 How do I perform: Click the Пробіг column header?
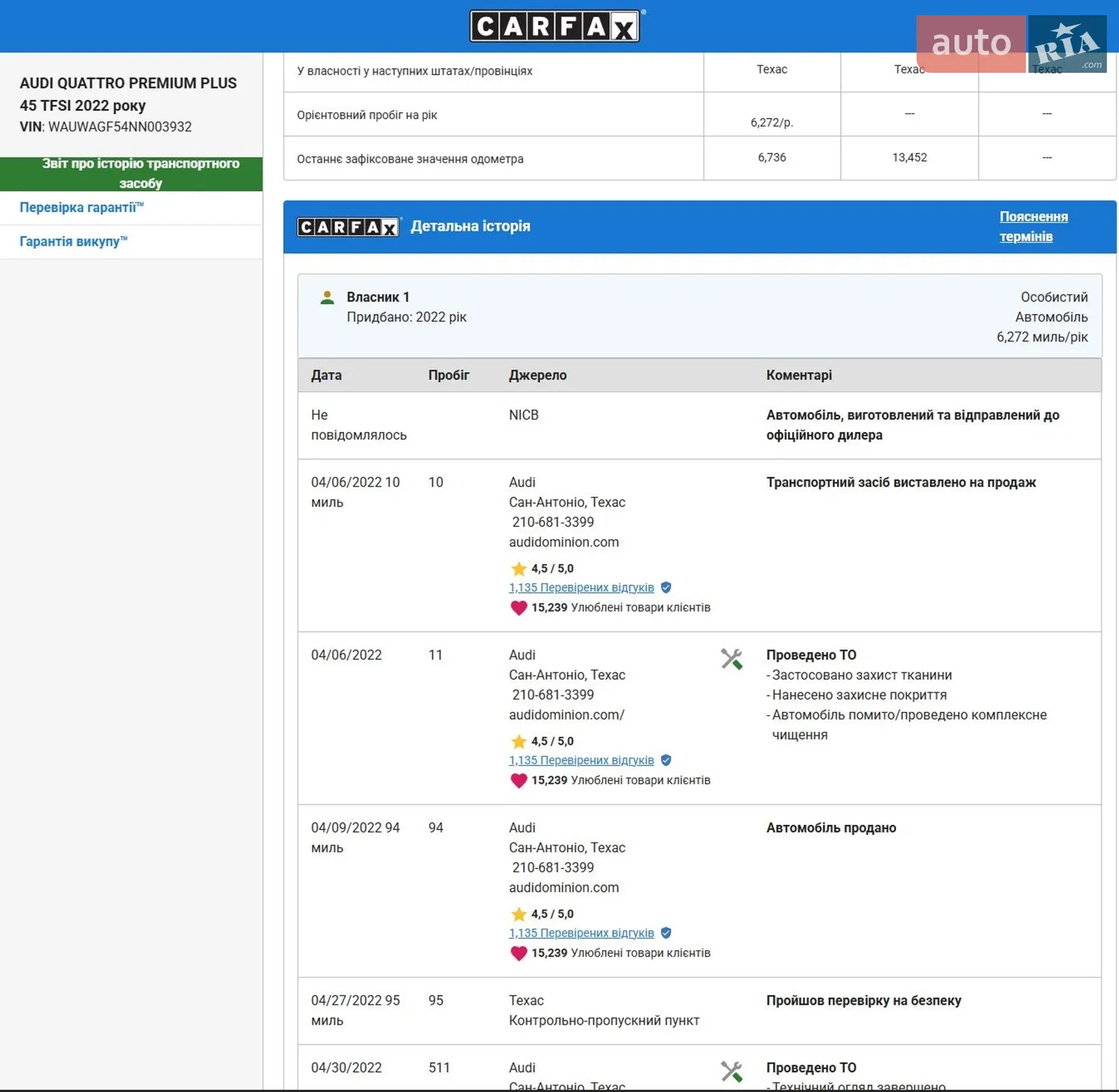[x=449, y=375]
